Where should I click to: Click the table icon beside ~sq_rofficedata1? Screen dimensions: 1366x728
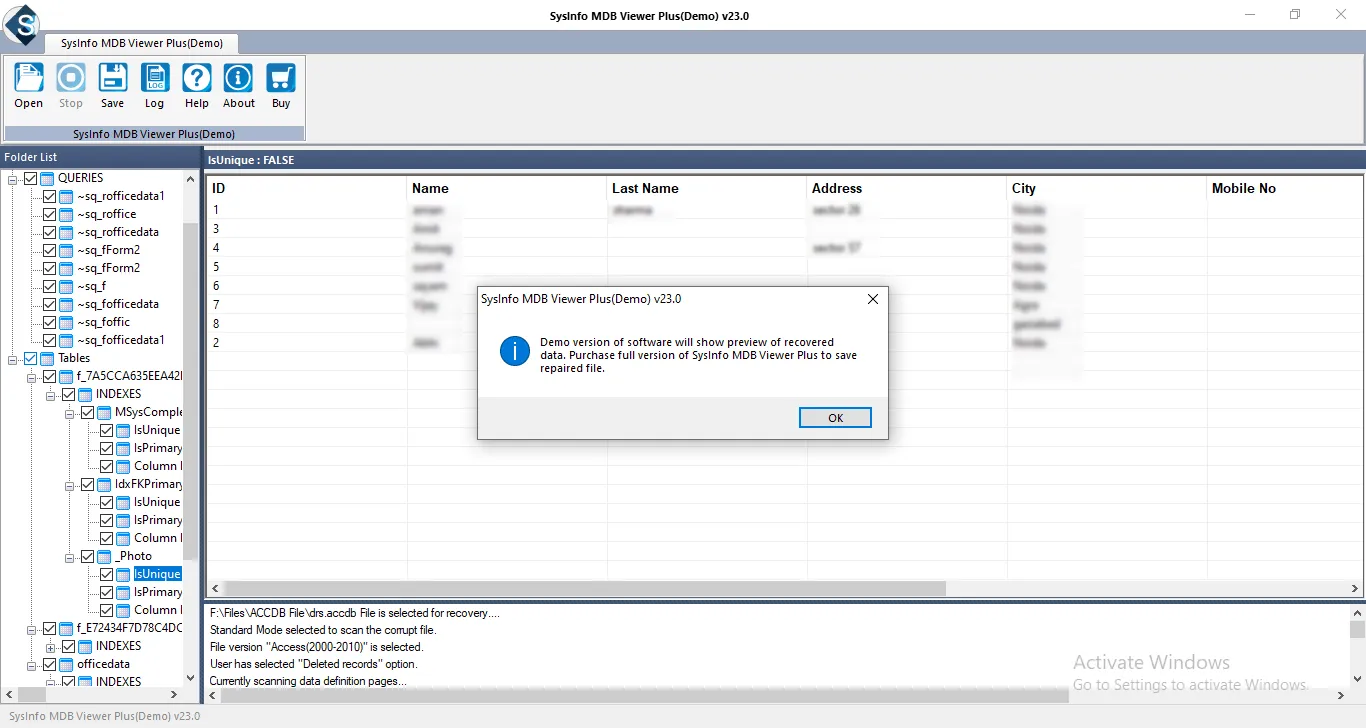66,196
